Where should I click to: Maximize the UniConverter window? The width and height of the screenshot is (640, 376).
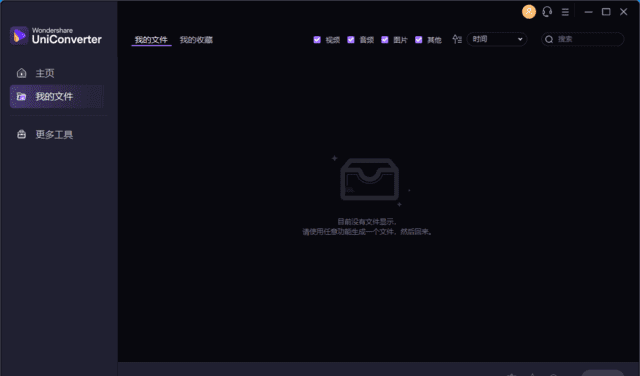(606, 12)
